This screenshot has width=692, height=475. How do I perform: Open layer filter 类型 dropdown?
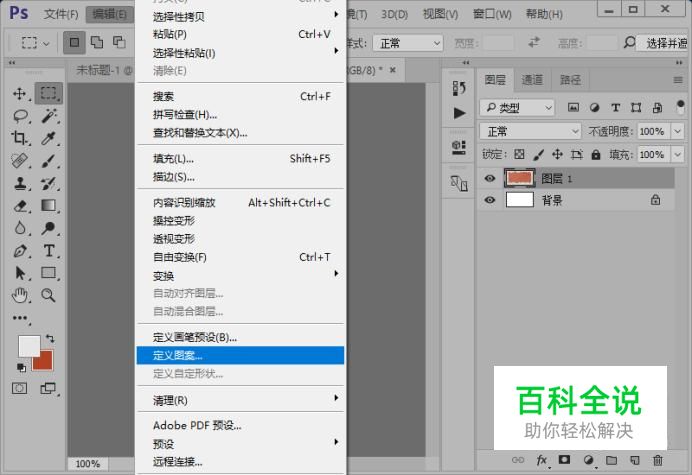point(517,107)
